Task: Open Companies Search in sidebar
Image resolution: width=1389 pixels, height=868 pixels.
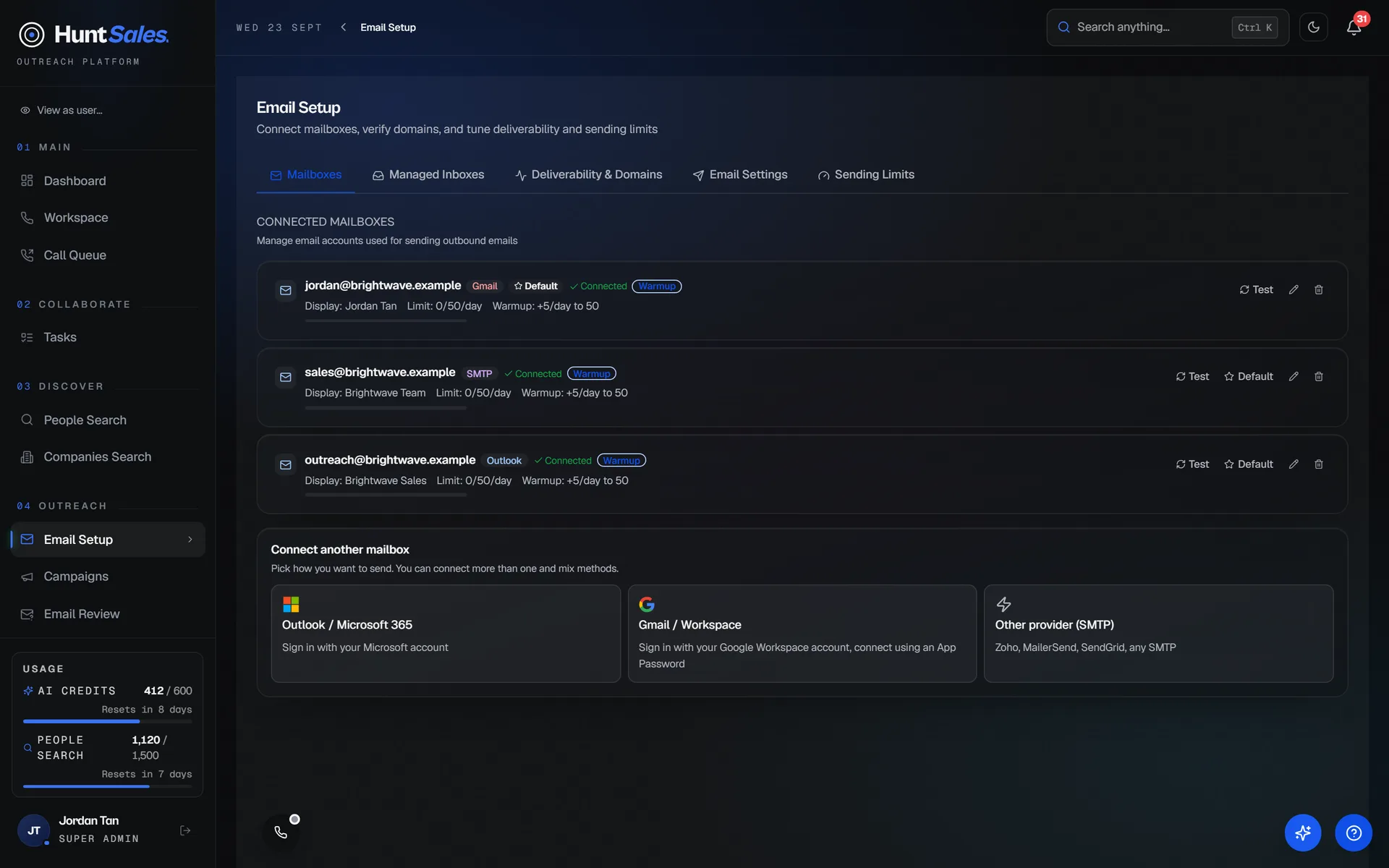Action: coord(108,457)
